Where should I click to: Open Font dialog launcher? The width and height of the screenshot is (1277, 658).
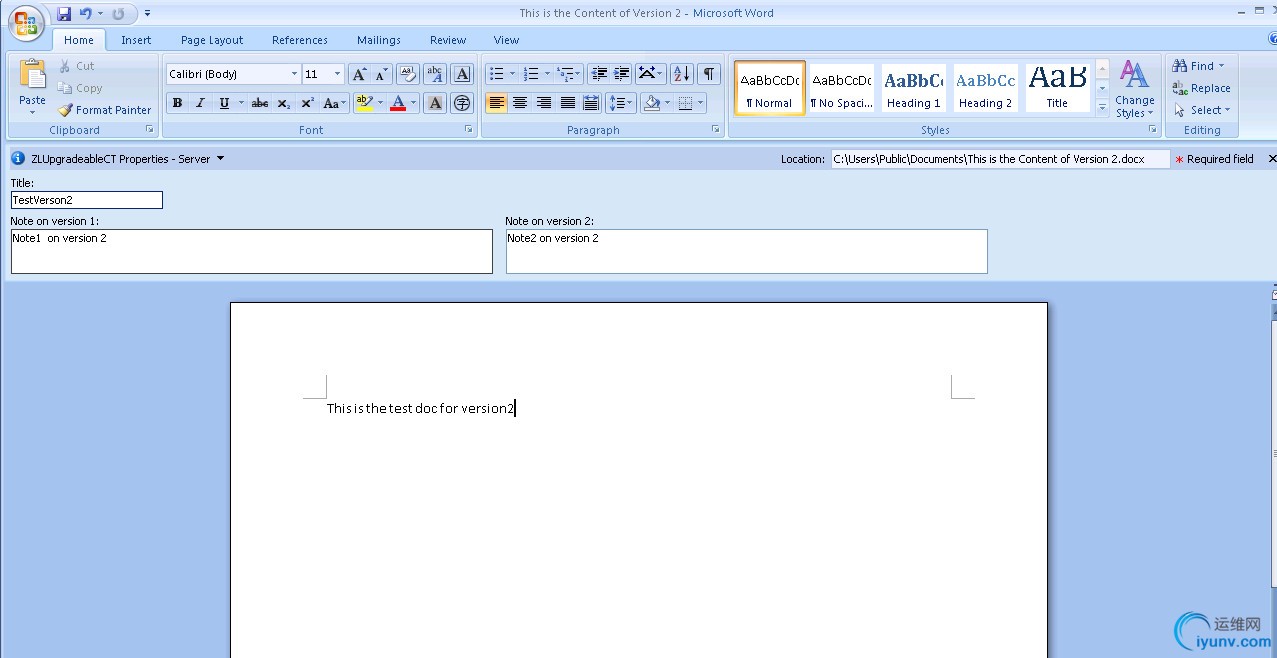(x=468, y=130)
